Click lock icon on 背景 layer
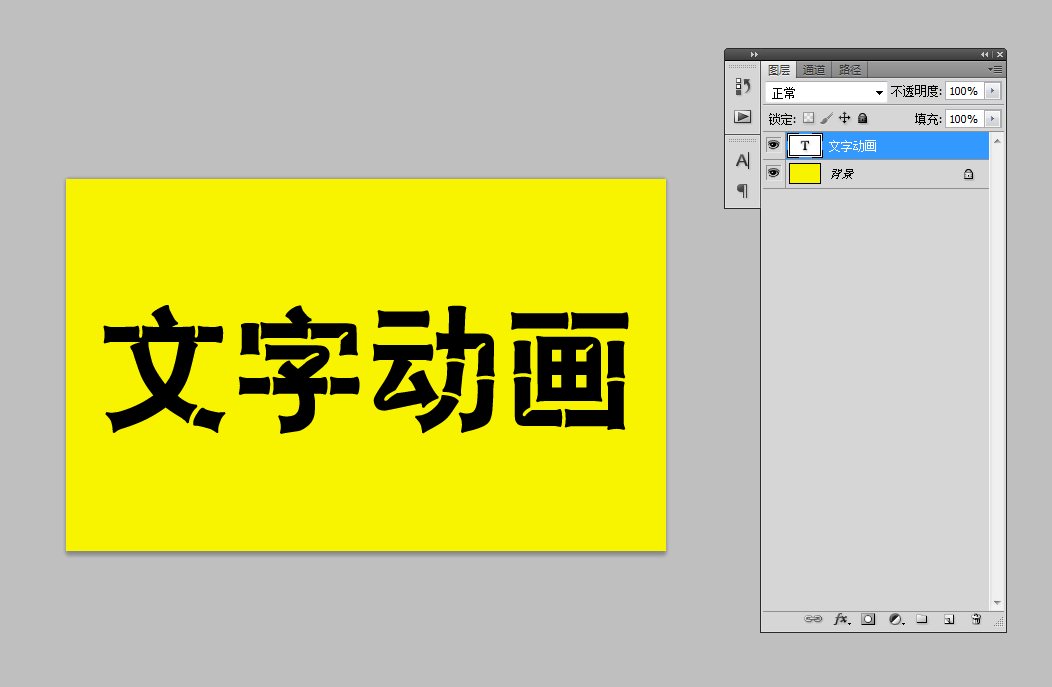 click(x=968, y=174)
